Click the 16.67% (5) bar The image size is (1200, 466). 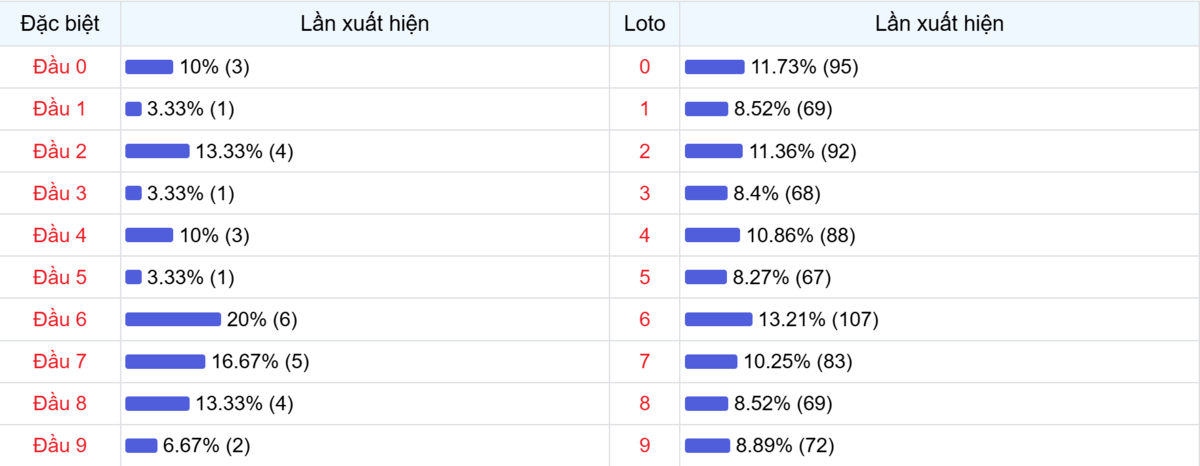[165, 361]
